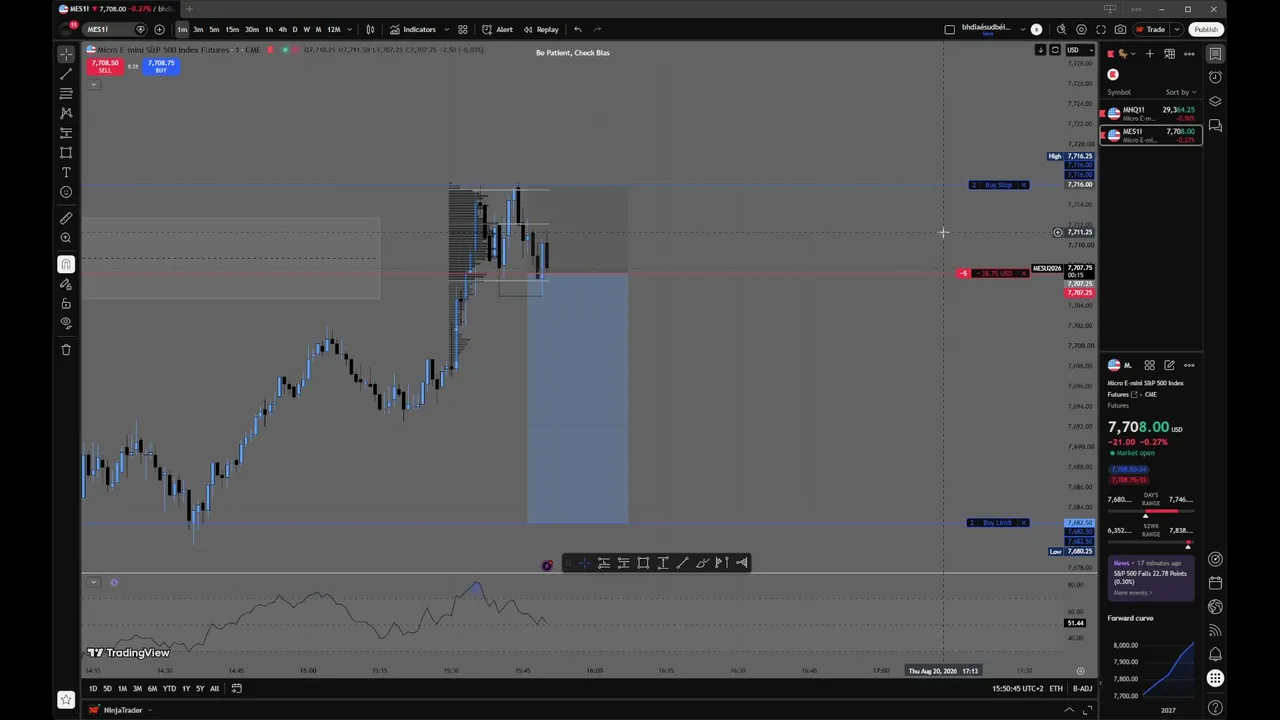This screenshot has width=1280, height=720.
Task: Start bar Replay mode
Action: point(541,29)
